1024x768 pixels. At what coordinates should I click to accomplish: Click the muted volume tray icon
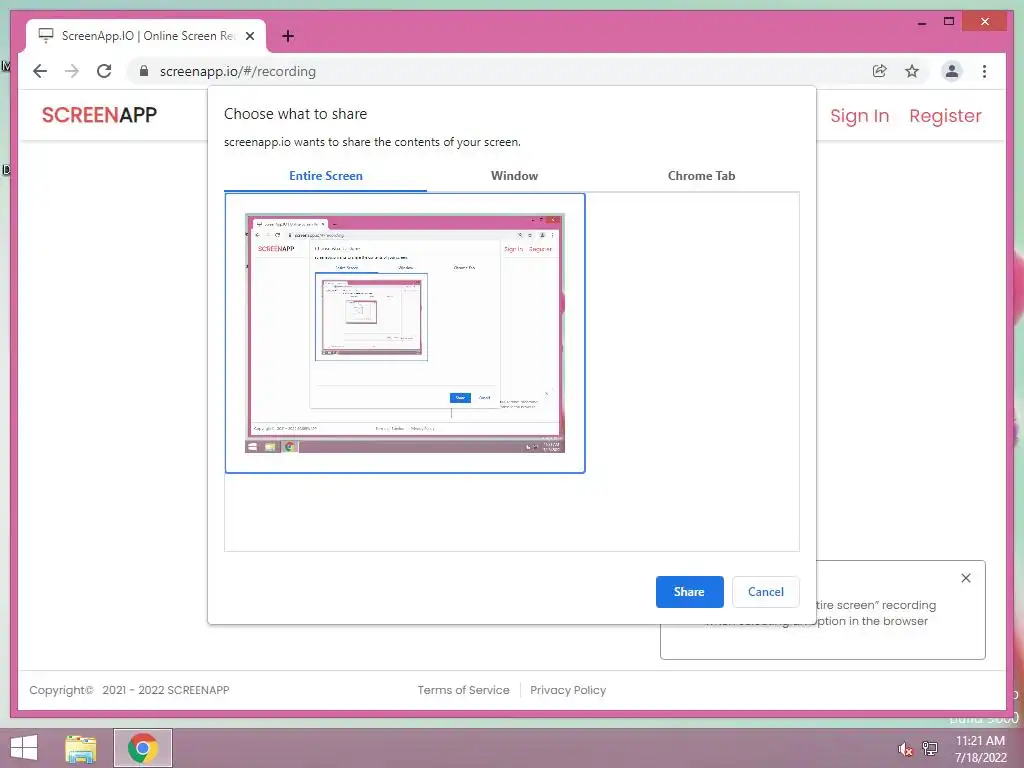[x=905, y=749]
